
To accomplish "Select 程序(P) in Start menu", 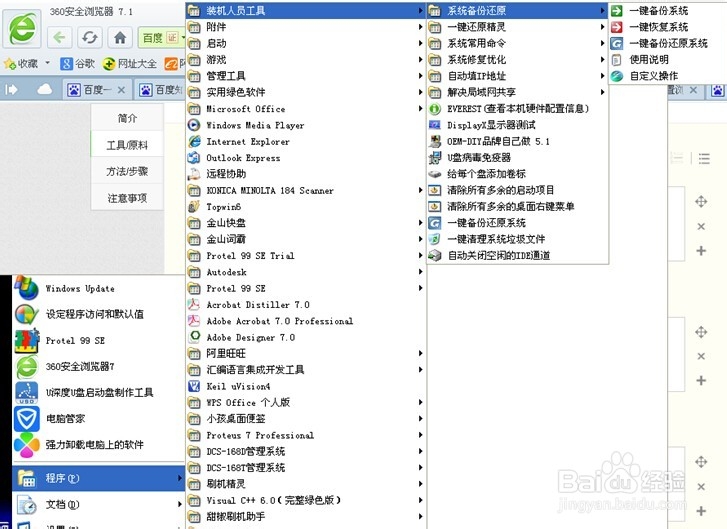I will pos(99,478).
